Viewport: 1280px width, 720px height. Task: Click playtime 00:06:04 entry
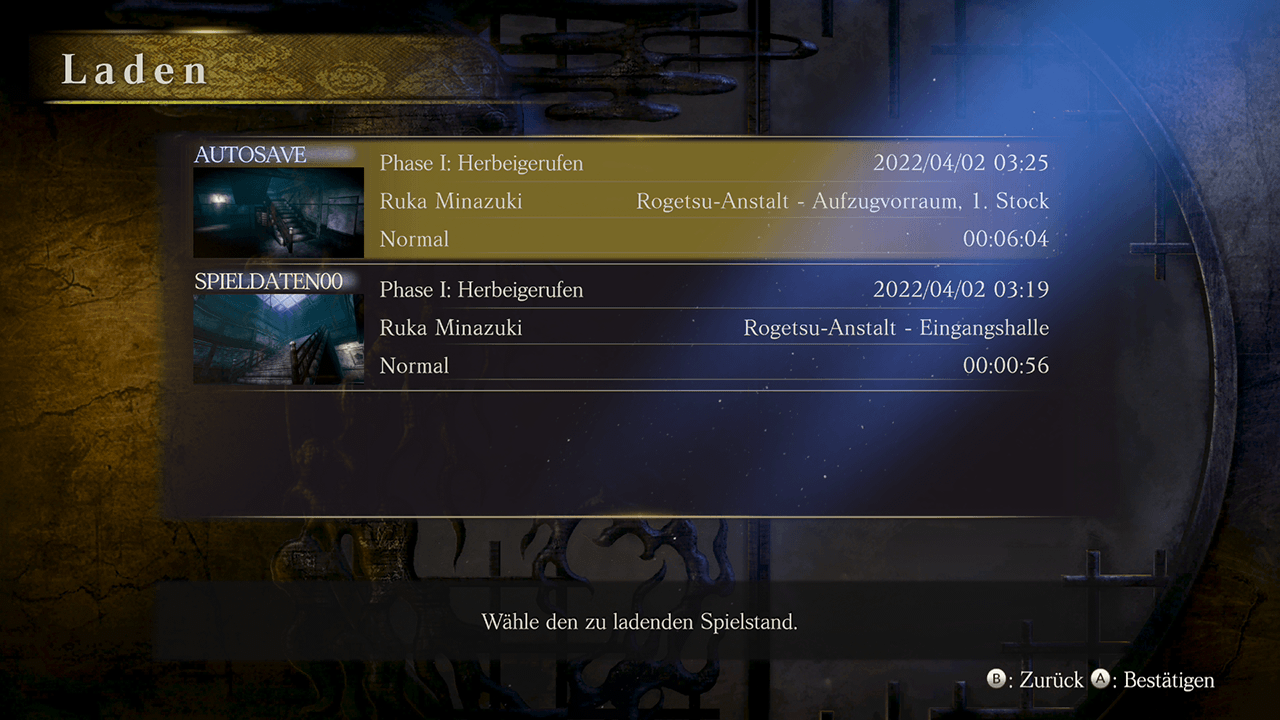pyautogui.click(x=1006, y=239)
